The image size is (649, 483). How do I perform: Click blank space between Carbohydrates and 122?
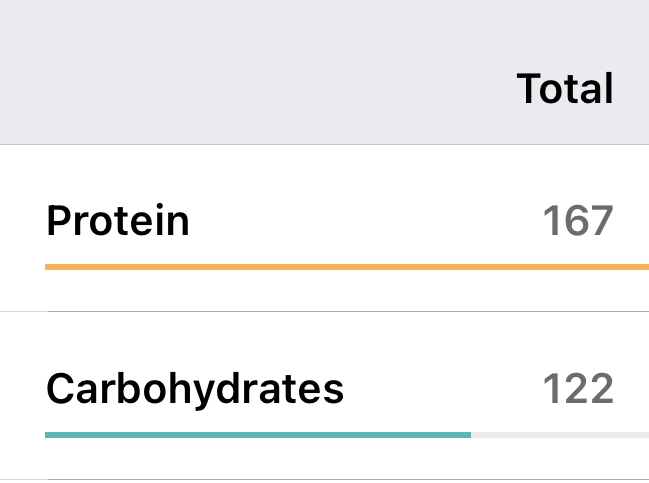coord(442,388)
